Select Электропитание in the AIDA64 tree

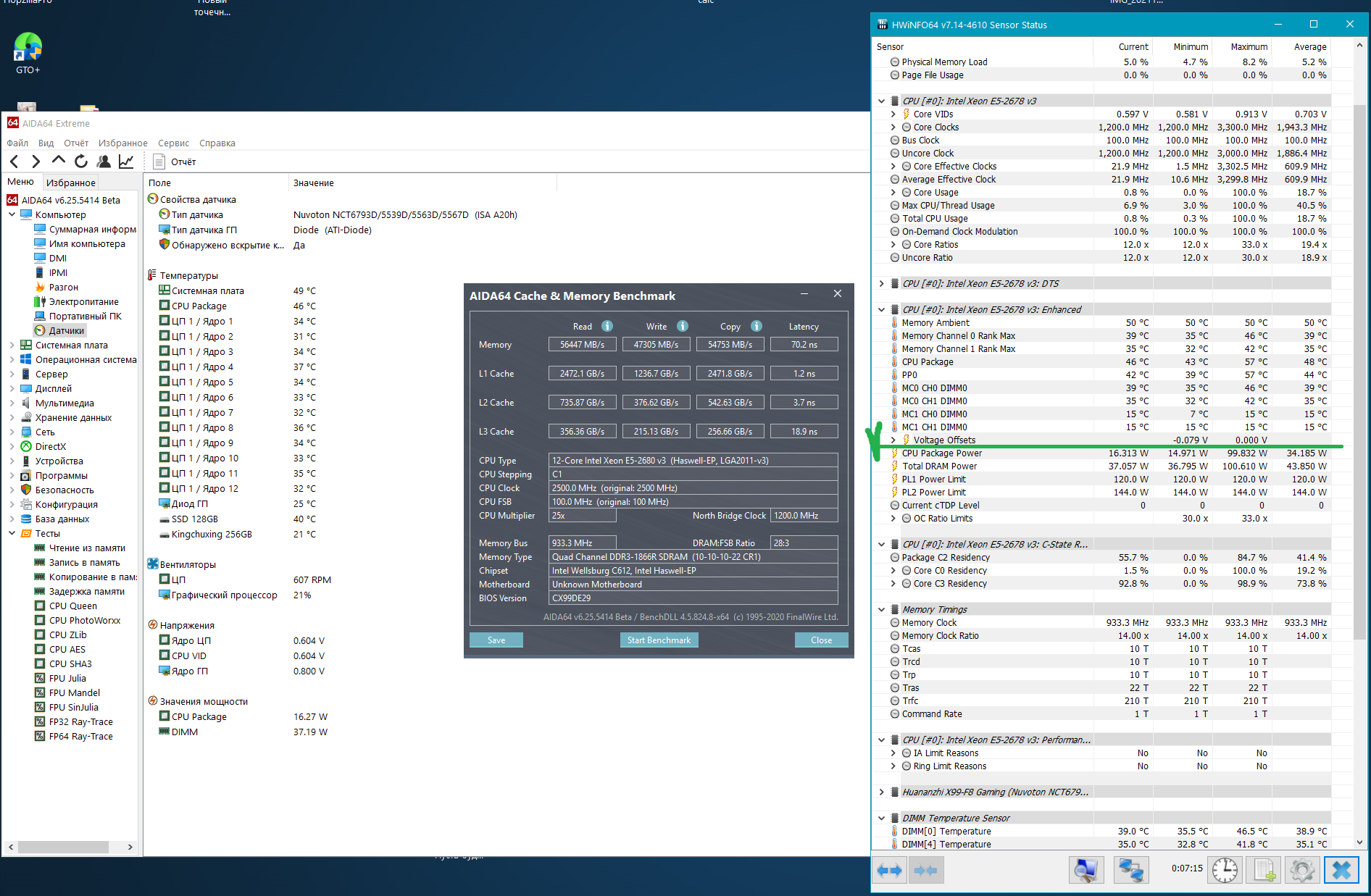click(83, 301)
